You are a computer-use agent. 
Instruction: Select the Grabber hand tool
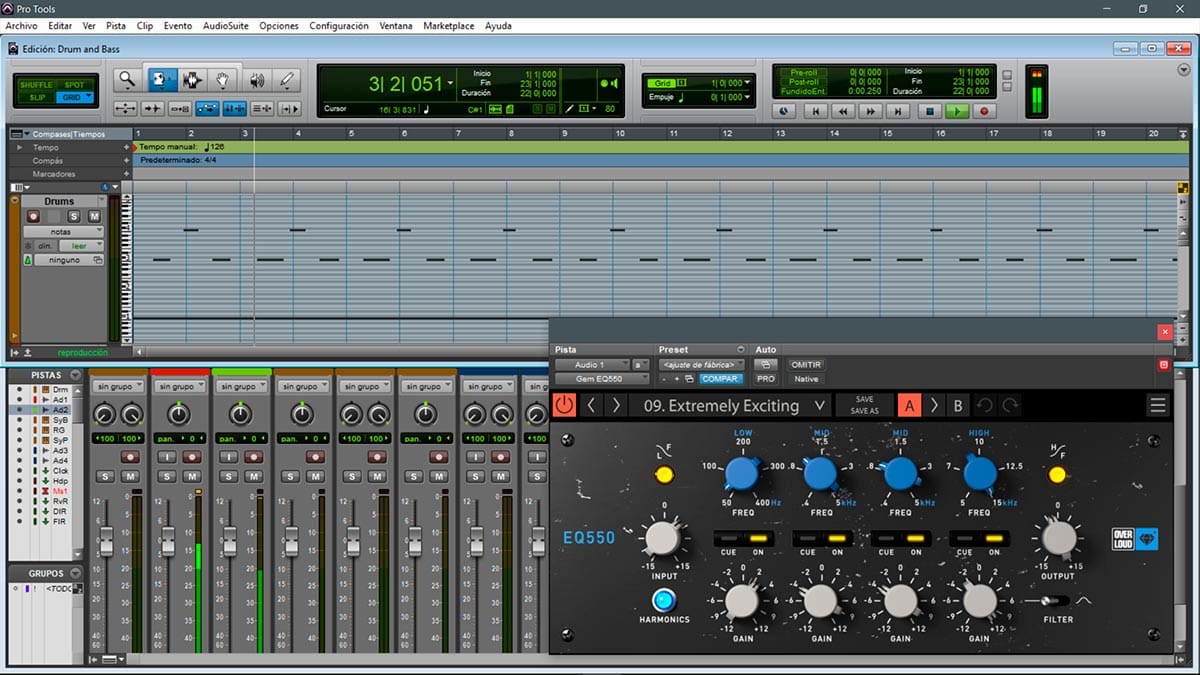[x=224, y=80]
